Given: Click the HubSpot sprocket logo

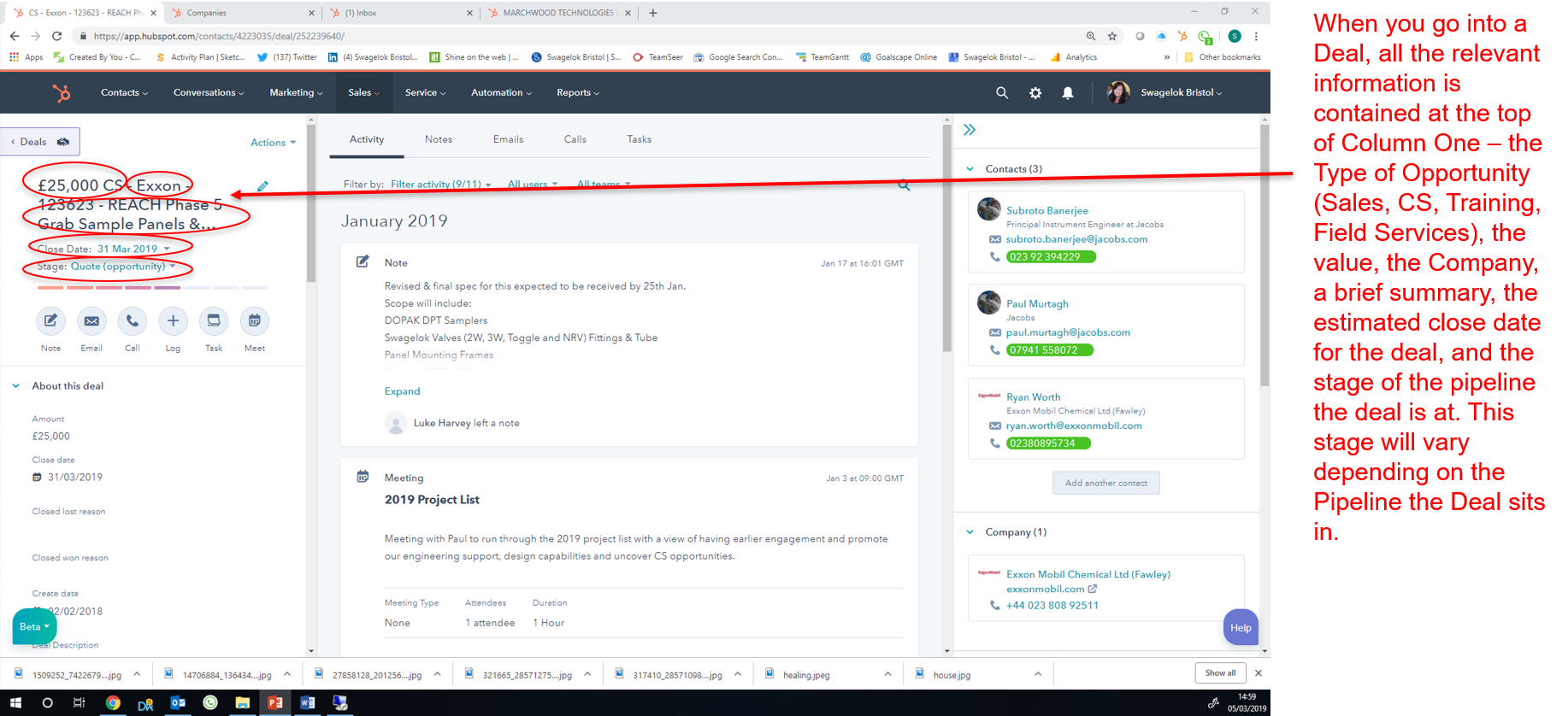Looking at the screenshot, I should click(62, 92).
